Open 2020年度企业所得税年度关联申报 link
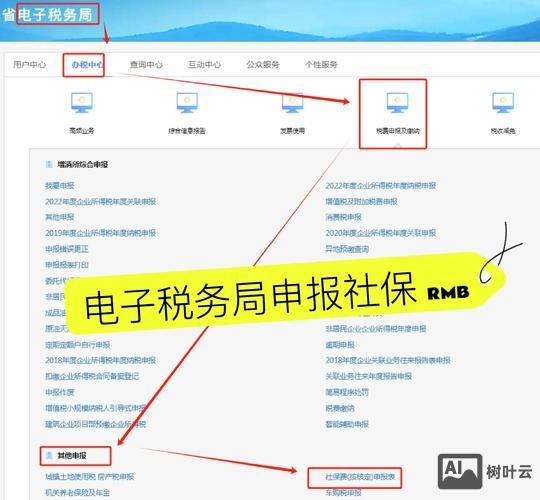Image resolution: width=540 pixels, height=500 pixels. click(x=381, y=233)
